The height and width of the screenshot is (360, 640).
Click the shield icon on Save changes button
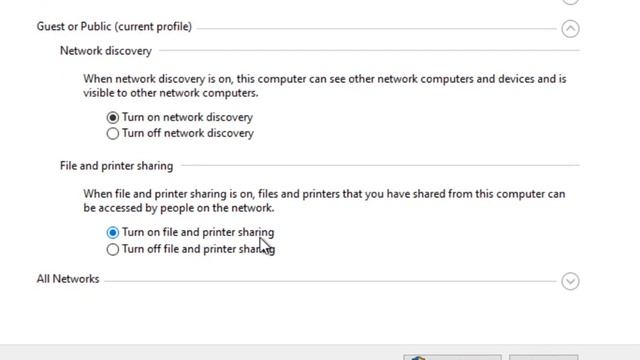pos(418,358)
